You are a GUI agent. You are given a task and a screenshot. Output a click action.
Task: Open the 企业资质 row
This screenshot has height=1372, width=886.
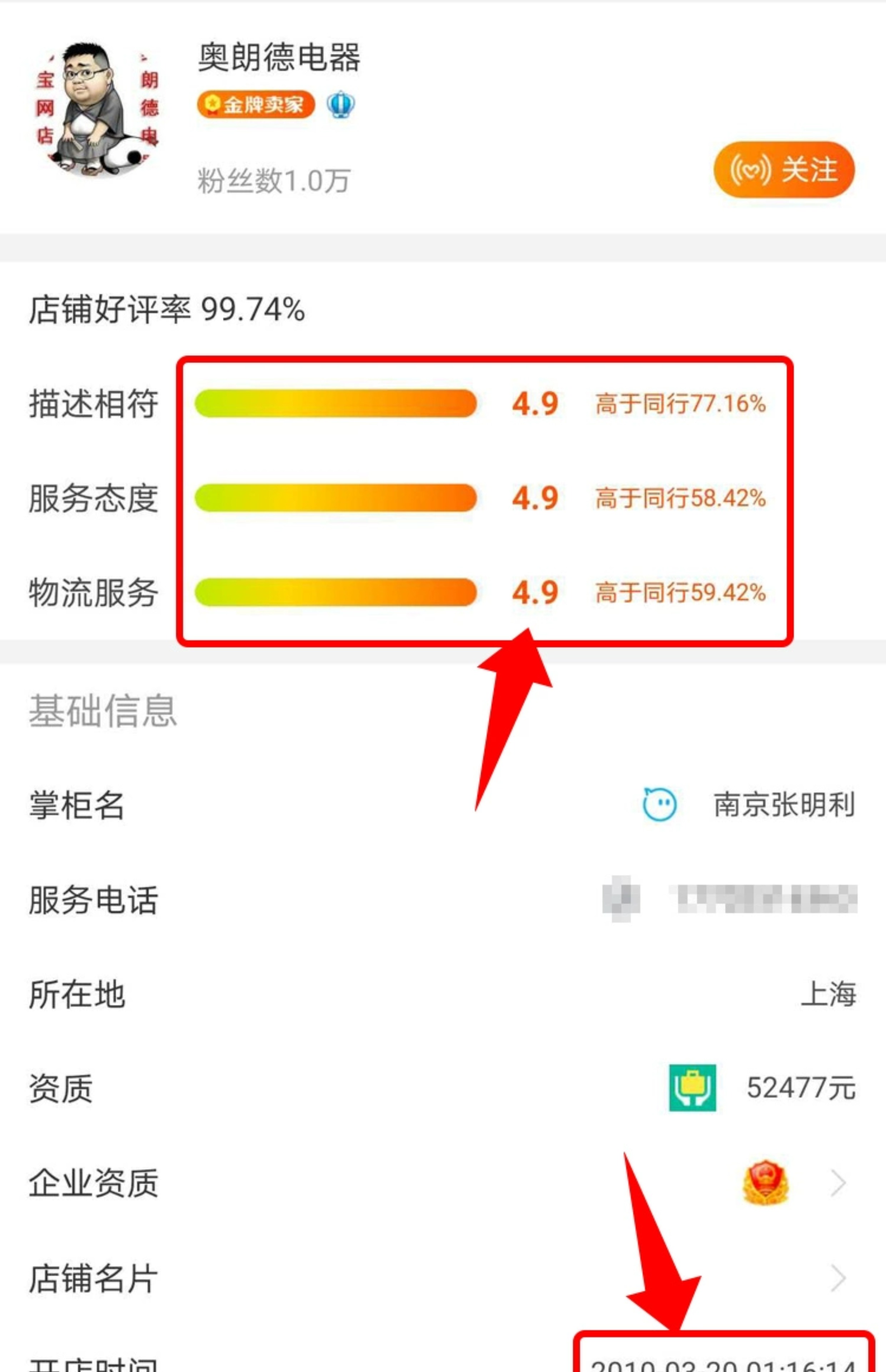pyautogui.click(x=443, y=1183)
